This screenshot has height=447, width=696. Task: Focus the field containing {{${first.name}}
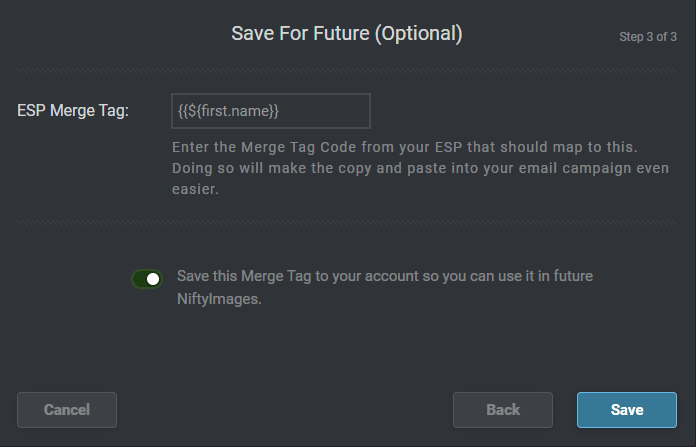270,111
